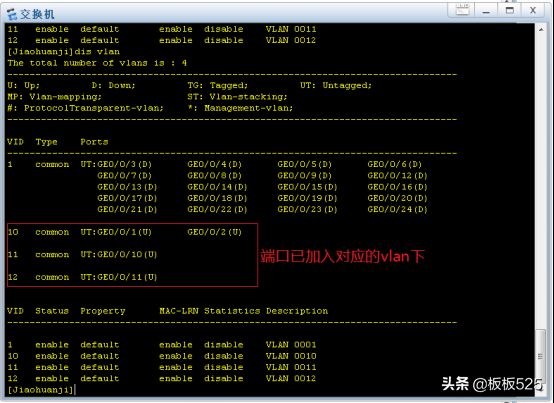Click the 头条 @板板525 watermark

tap(491, 384)
